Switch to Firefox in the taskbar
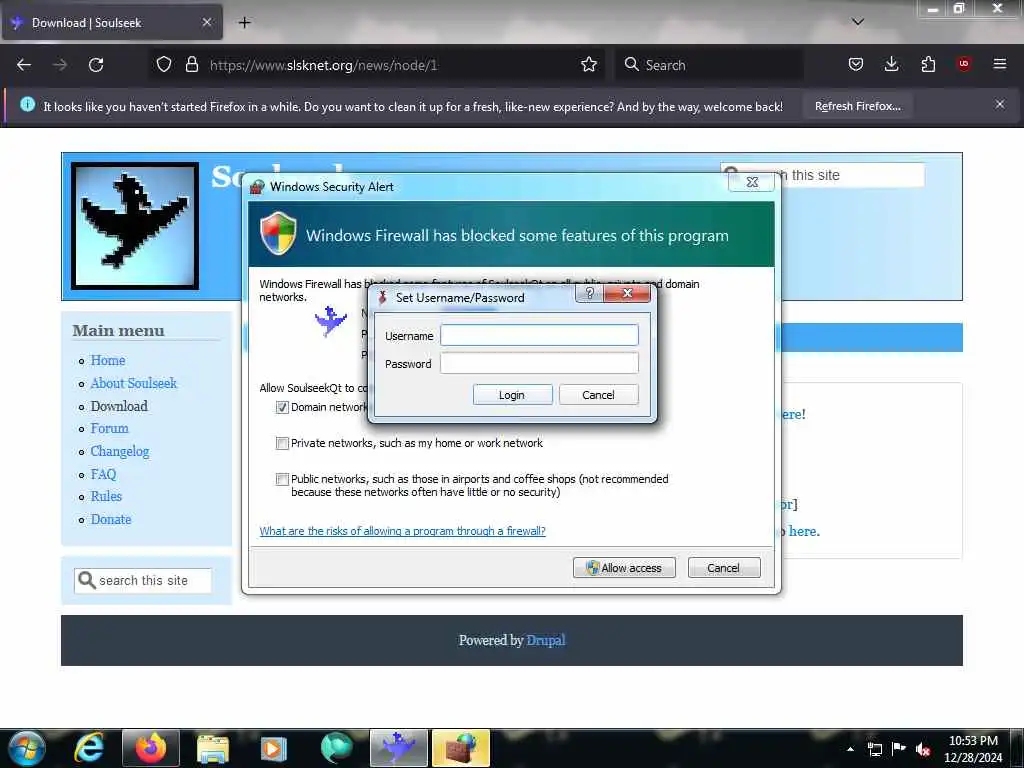 [x=151, y=748]
